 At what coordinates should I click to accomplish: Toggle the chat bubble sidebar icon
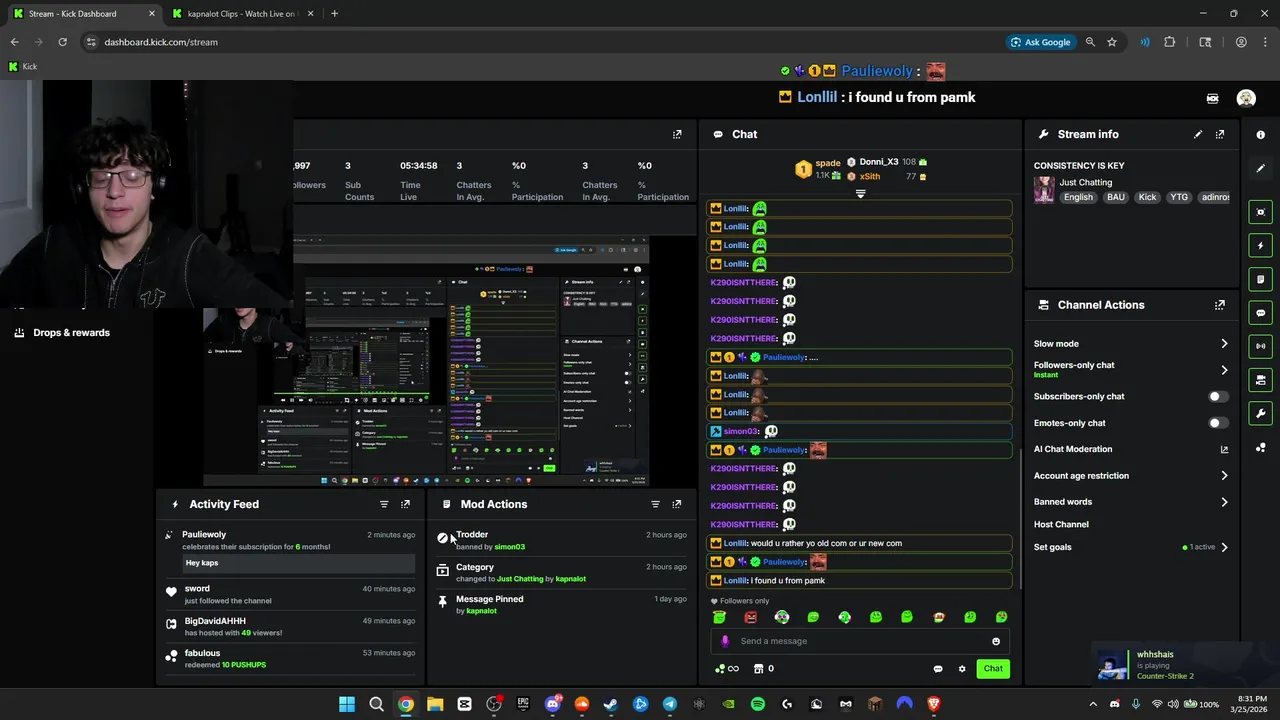pos(1261,313)
